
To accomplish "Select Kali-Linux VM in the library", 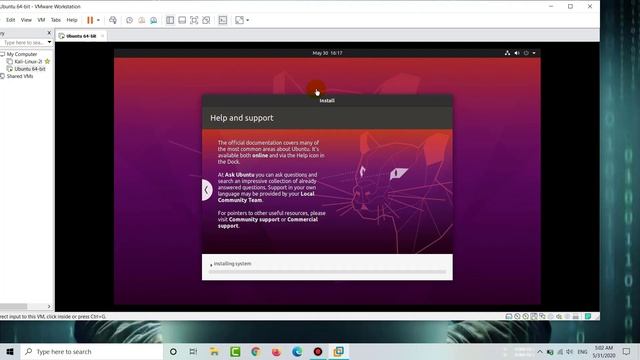I will [28, 61].
